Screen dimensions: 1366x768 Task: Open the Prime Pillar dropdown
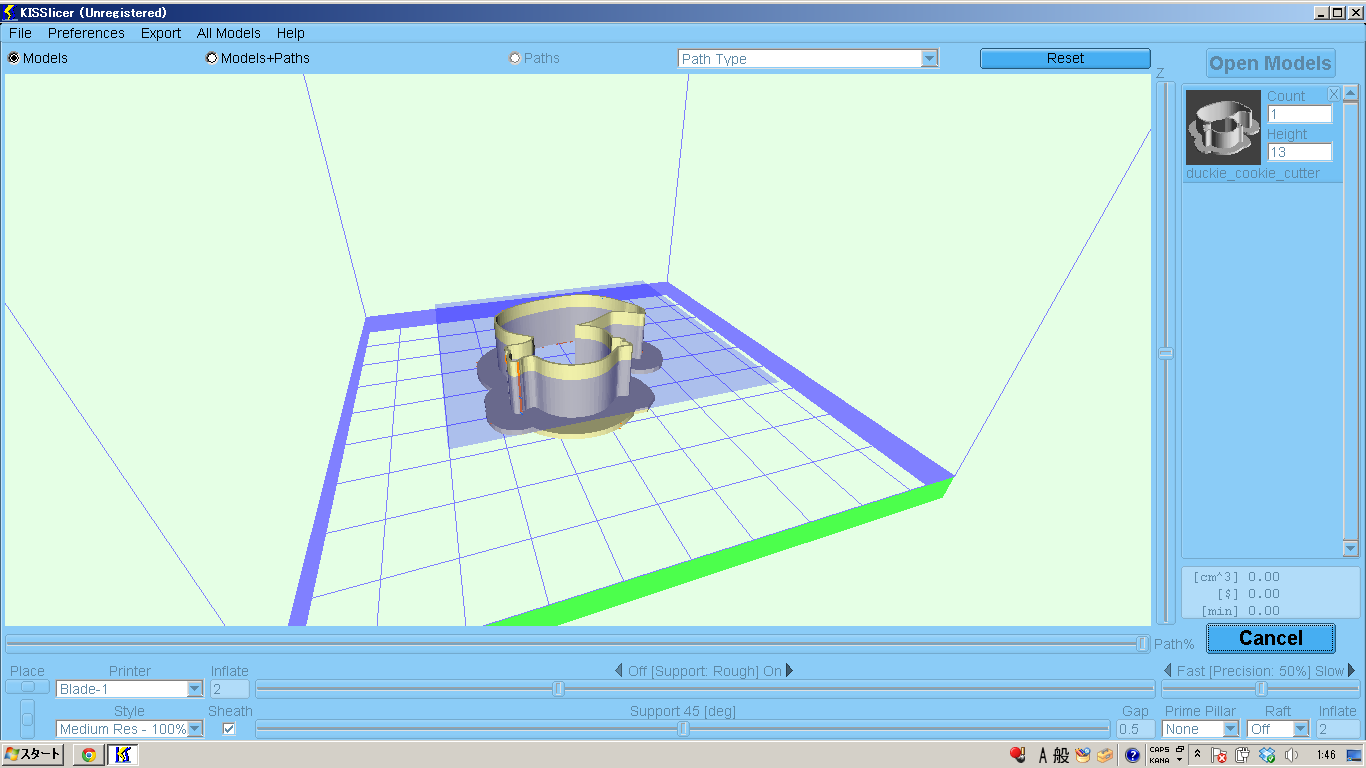pyautogui.click(x=1230, y=729)
